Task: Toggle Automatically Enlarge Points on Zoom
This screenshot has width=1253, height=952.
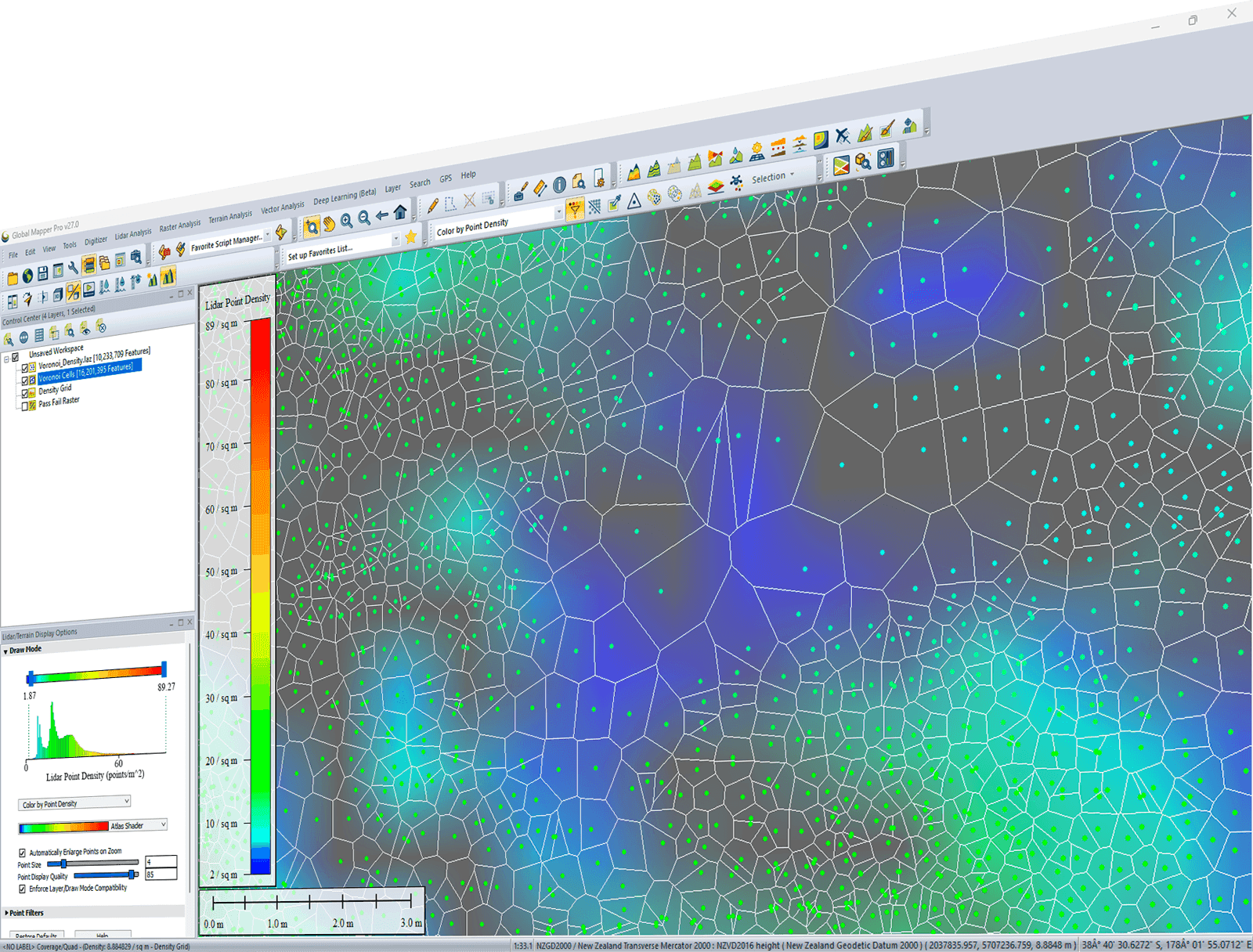Action: coord(22,853)
